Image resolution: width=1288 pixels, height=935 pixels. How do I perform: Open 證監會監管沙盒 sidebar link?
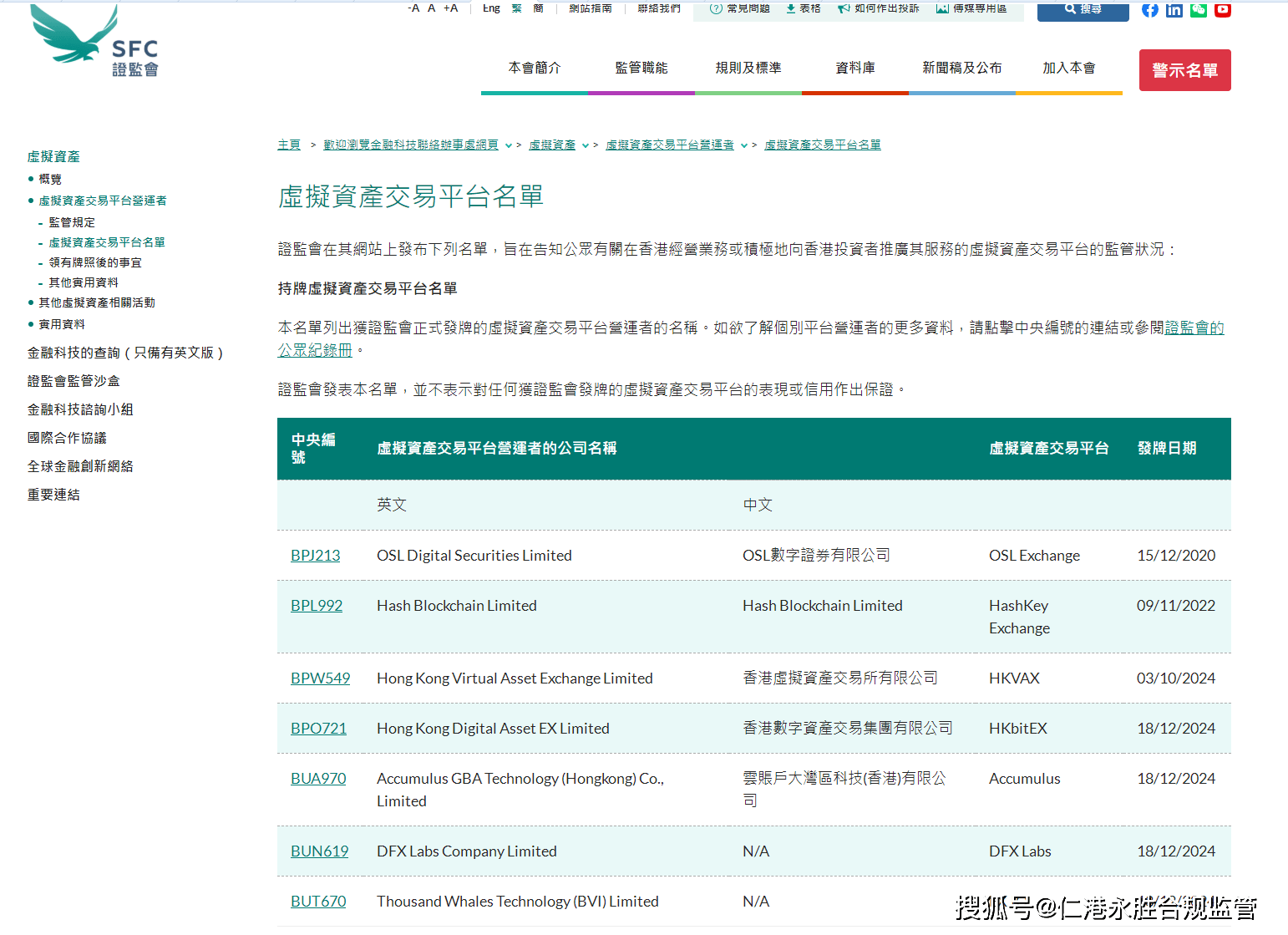coord(74,381)
